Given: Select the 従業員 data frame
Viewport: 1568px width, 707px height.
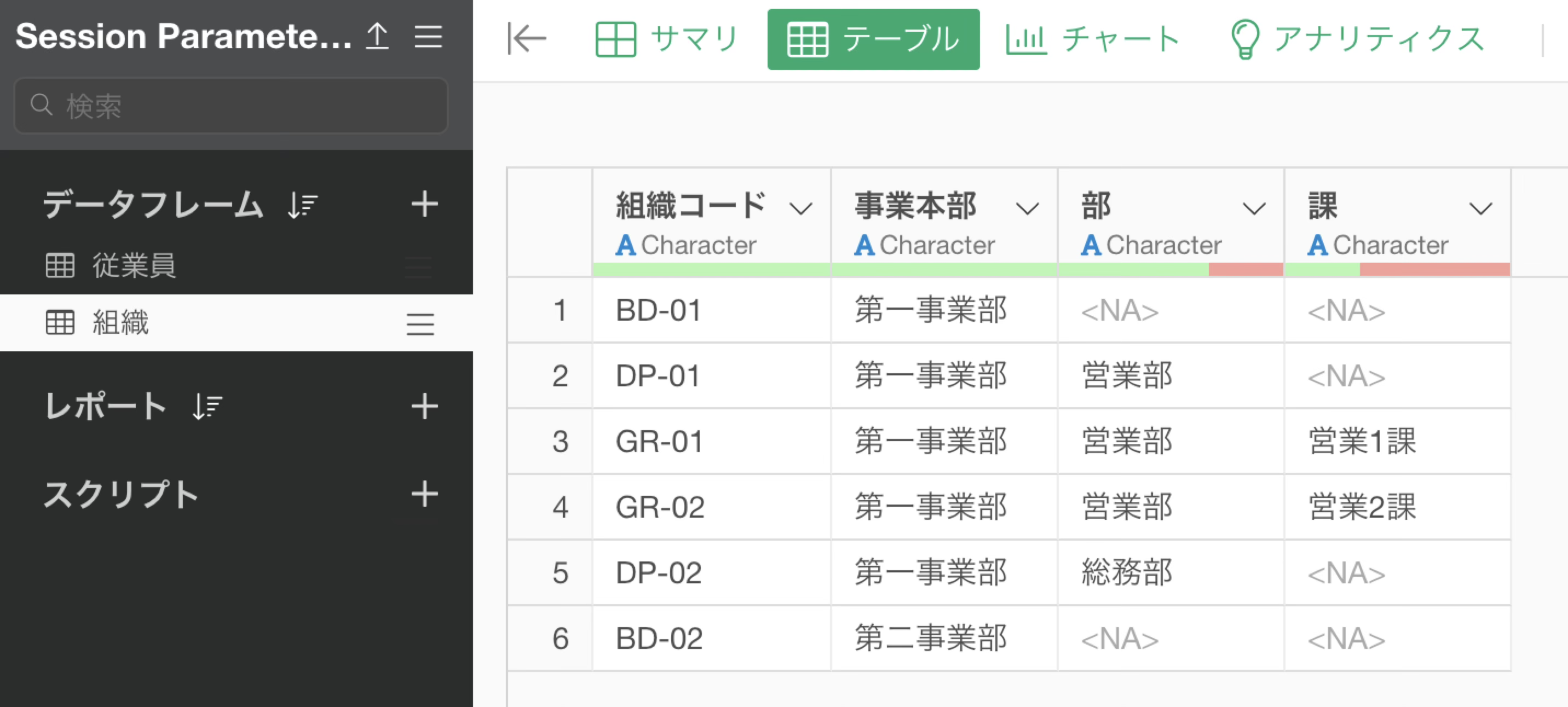Looking at the screenshot, I should [134, 266].
